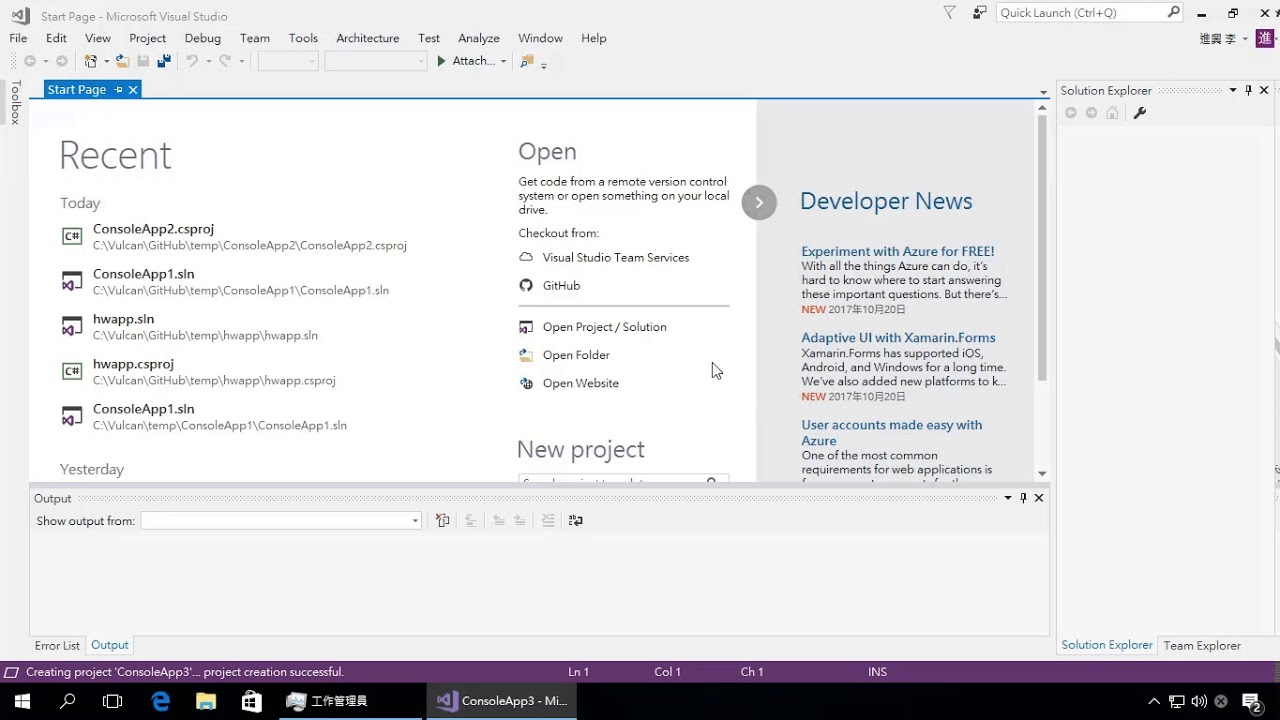Click Solution Explorer Properties wrench icon
The height and width of the screenshot is (720, 1280).
pyautogui.click(x=1139, y=113)
